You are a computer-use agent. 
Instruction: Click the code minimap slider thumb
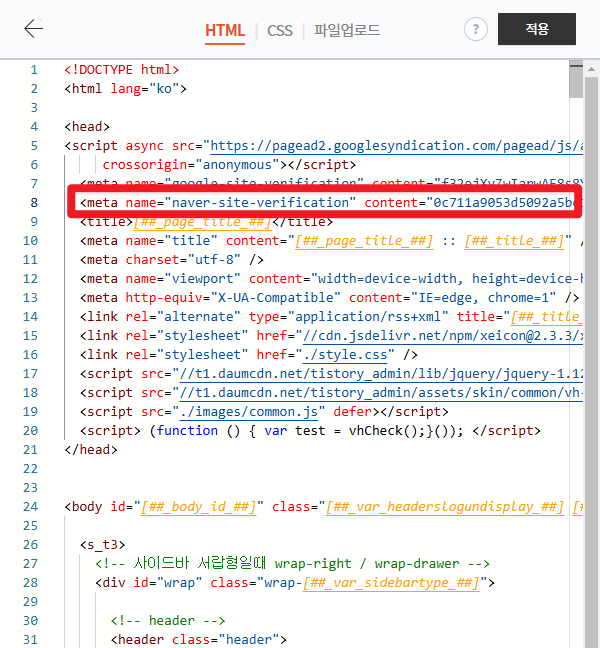[x=576, y=79]
